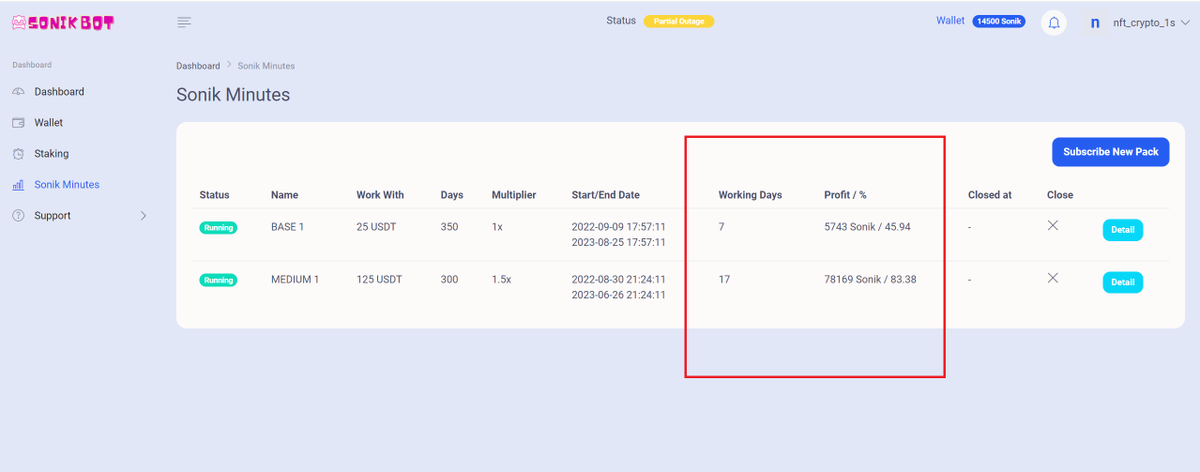Click the Wallet icon in sidebar

click(19, 123)
